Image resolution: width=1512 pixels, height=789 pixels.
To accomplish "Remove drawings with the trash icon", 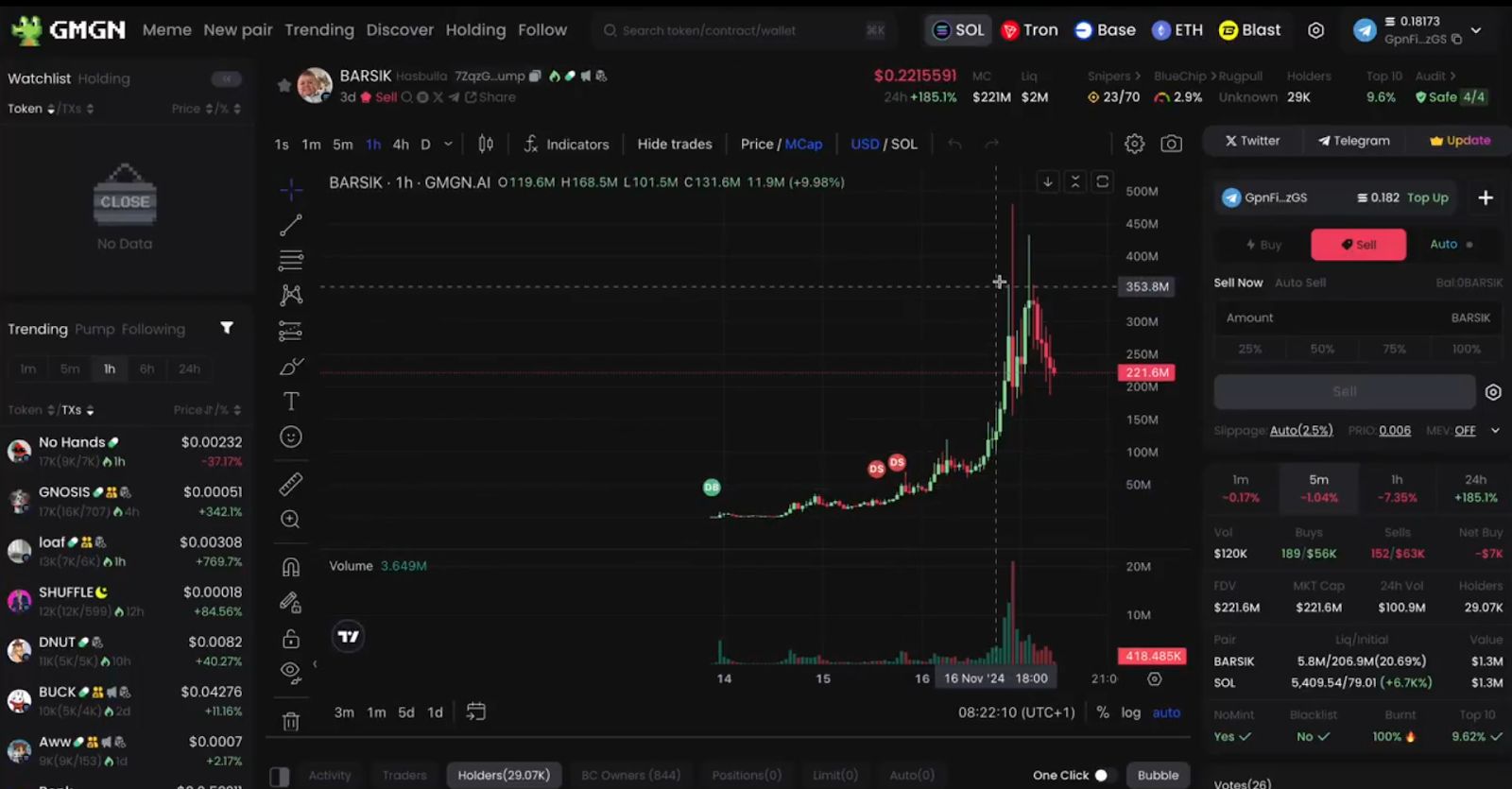I will tap(291, 721).
